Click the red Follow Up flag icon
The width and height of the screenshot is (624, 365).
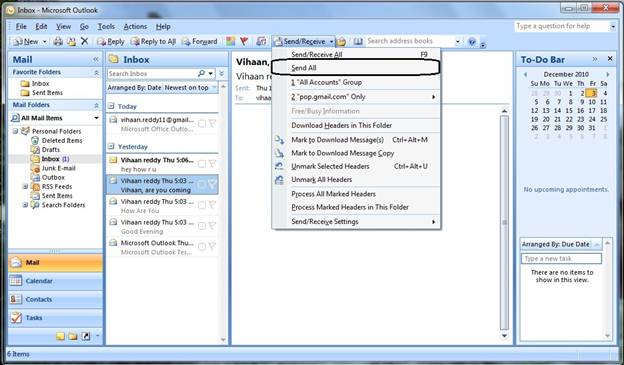coord(244,41)
